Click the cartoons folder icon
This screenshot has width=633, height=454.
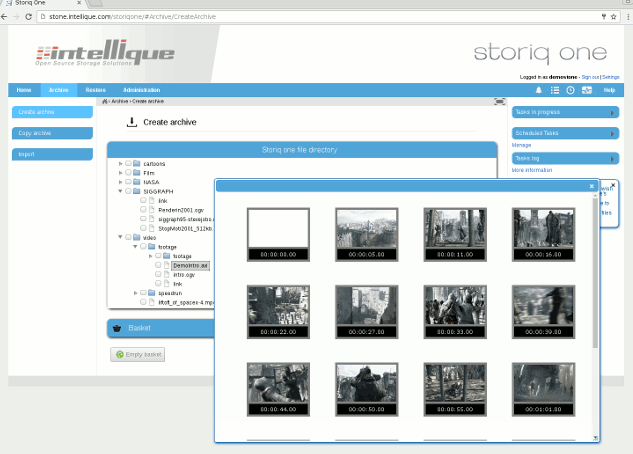click(x=137, y=163)
